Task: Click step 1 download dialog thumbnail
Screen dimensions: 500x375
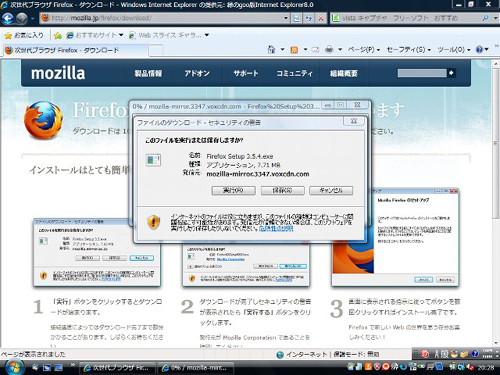Action: click(97, 252)
